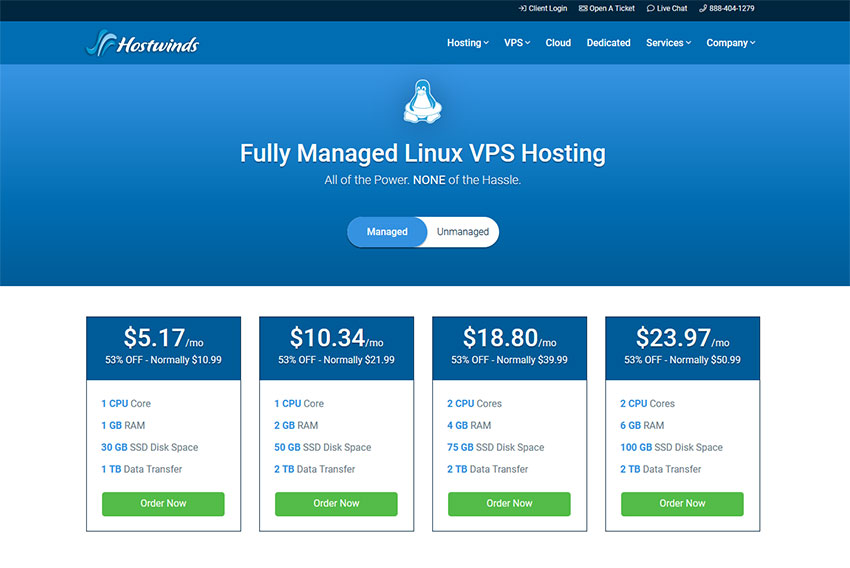
Task: Click '30 GB SSD Disk Space' text
Action: (x=150, y=448)
